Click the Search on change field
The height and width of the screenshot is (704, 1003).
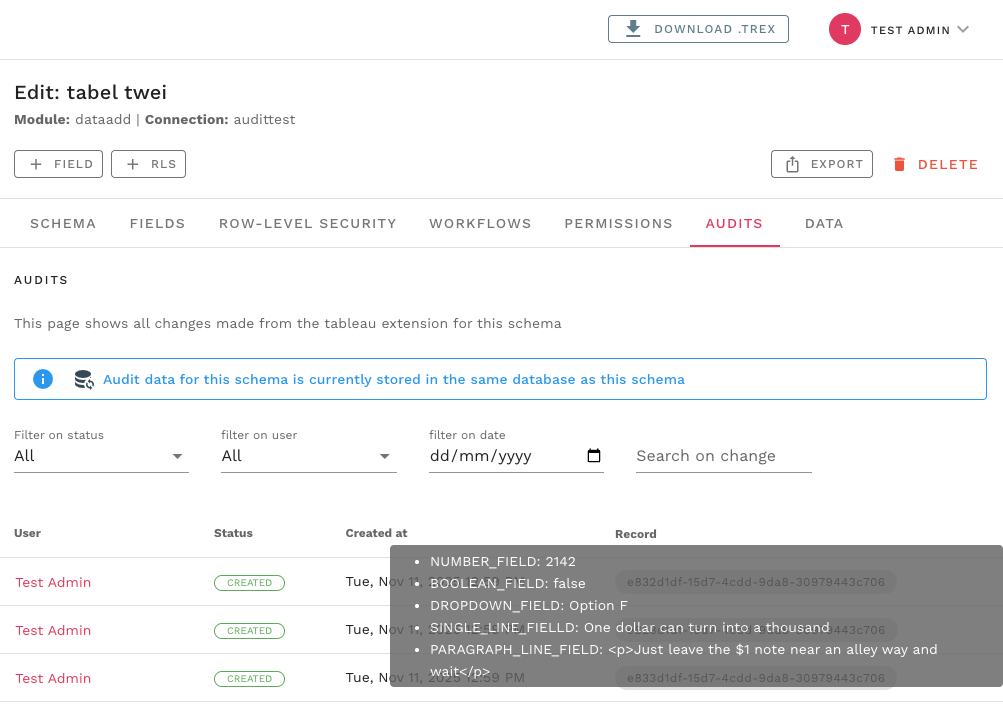pos(723,456)
